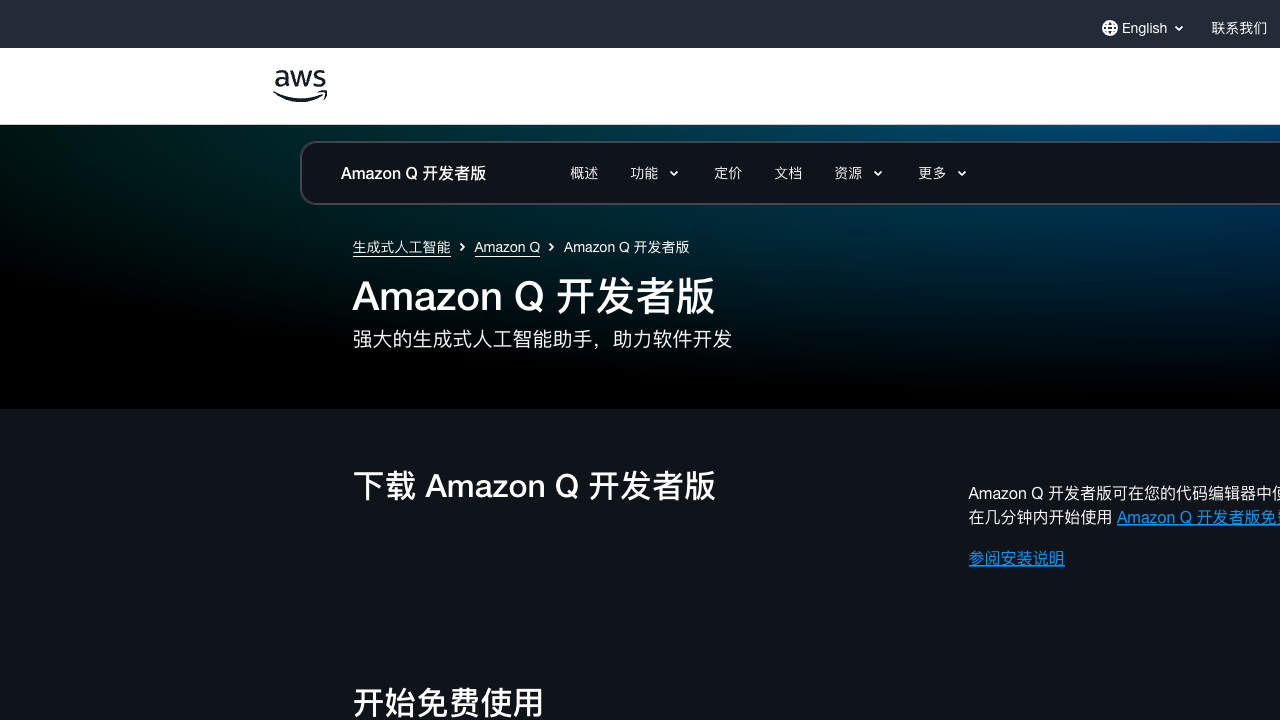Open the 定价 tab
Image resolution: width=1280 pixels, height=720 pixels.
728,173
